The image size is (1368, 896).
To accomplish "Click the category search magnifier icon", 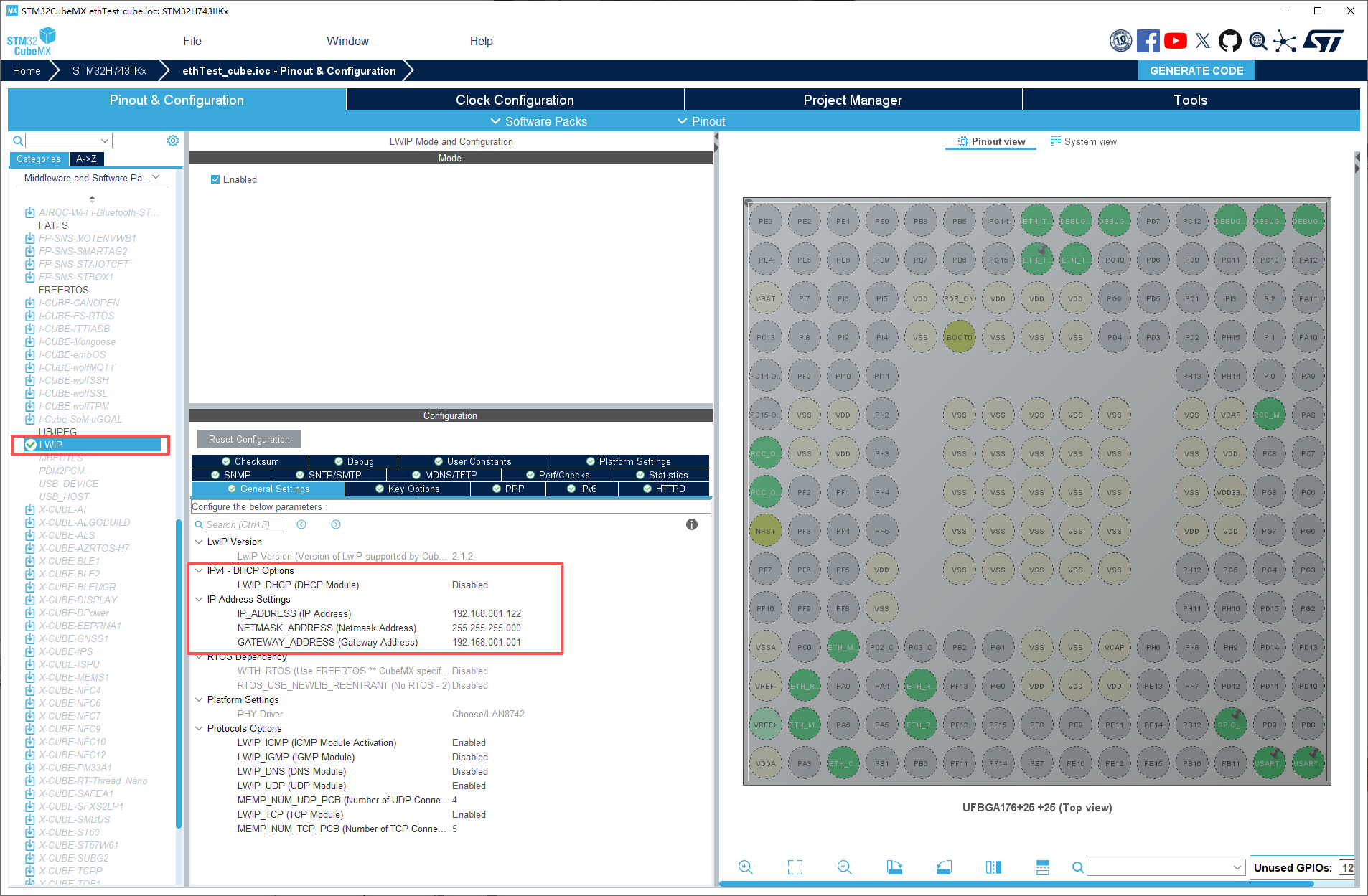I will click(x=18, y=141).
